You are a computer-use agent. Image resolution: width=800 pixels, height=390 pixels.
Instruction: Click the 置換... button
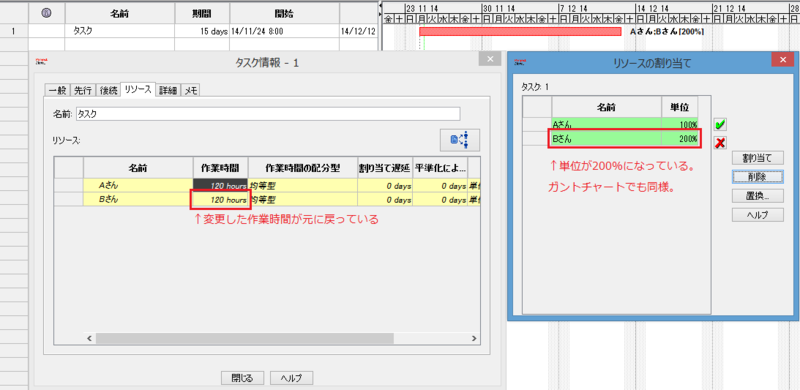point(757,196)
